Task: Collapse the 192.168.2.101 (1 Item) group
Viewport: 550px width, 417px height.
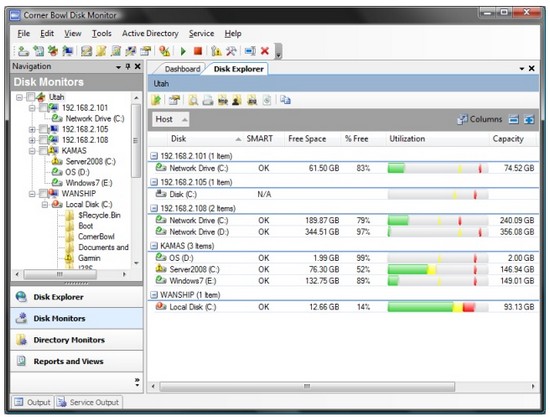Action: tap(154, 156)
